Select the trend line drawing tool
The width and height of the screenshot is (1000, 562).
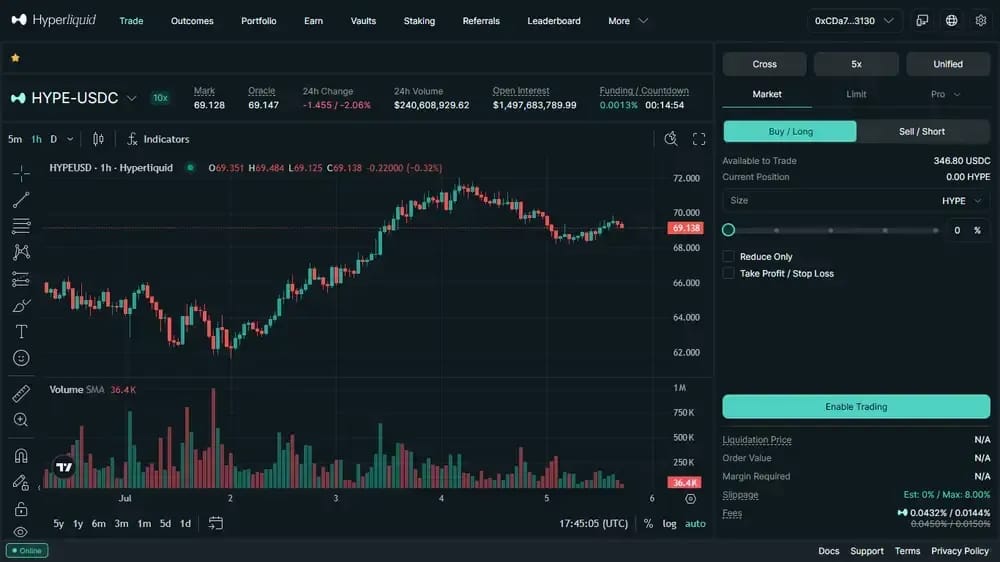pyautogui.click(x=21, y=200)
